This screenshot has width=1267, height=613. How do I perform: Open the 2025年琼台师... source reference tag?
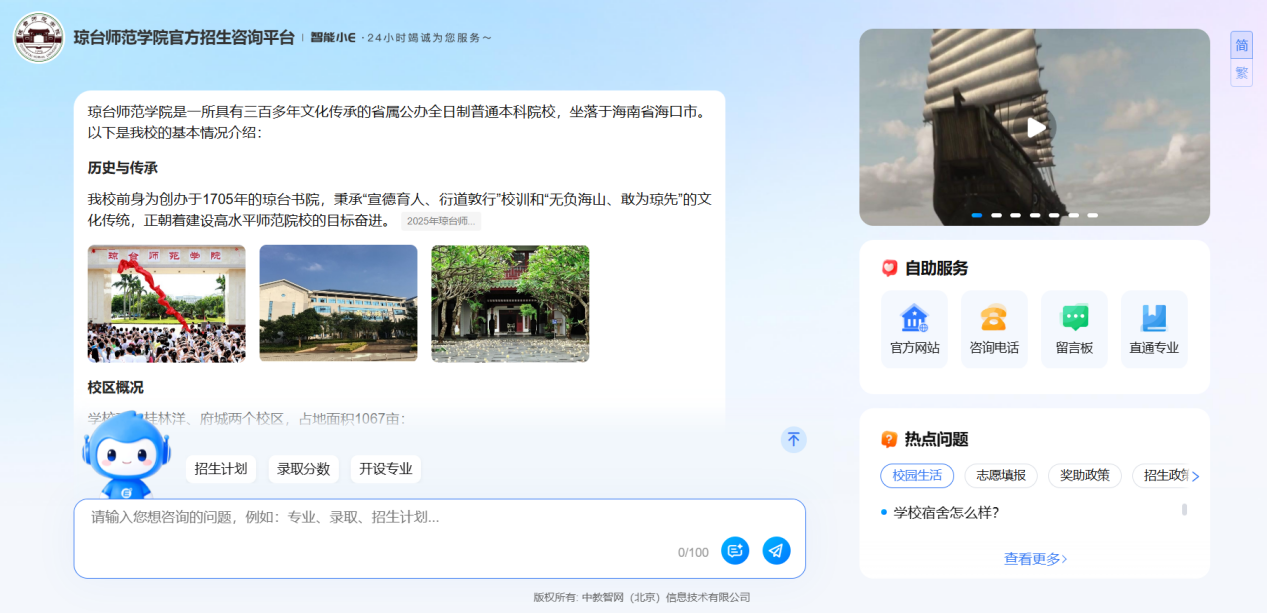(441, 221)
